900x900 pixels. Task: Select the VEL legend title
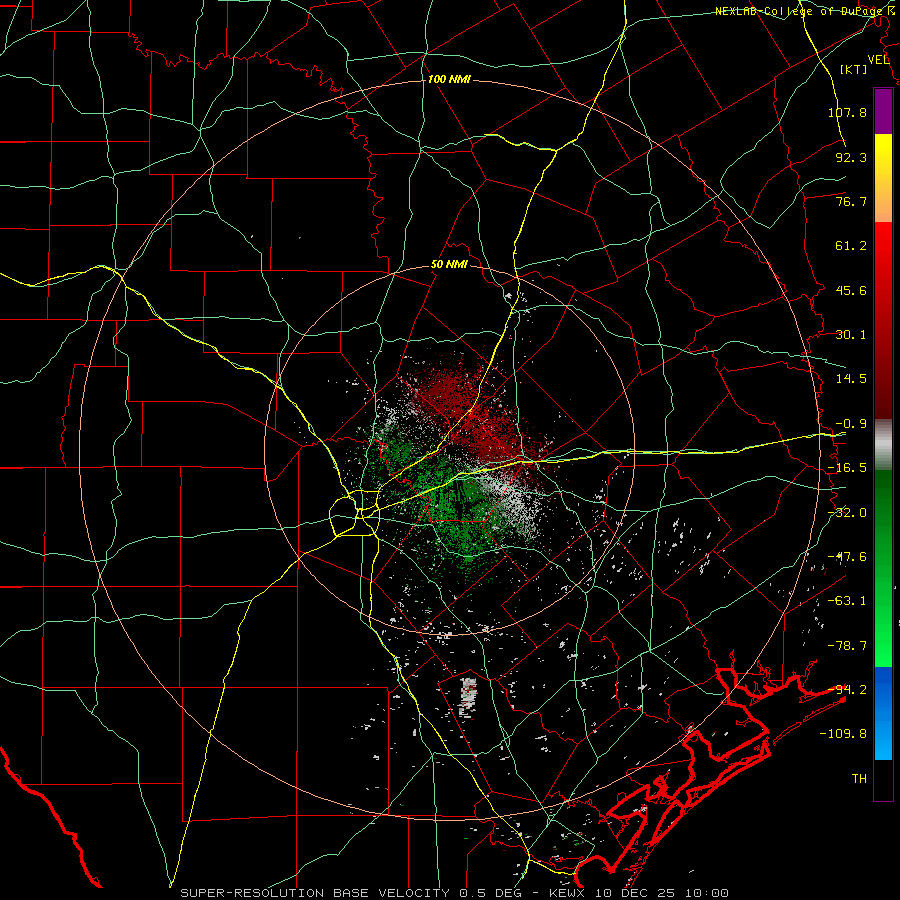[x=878, y=60]
